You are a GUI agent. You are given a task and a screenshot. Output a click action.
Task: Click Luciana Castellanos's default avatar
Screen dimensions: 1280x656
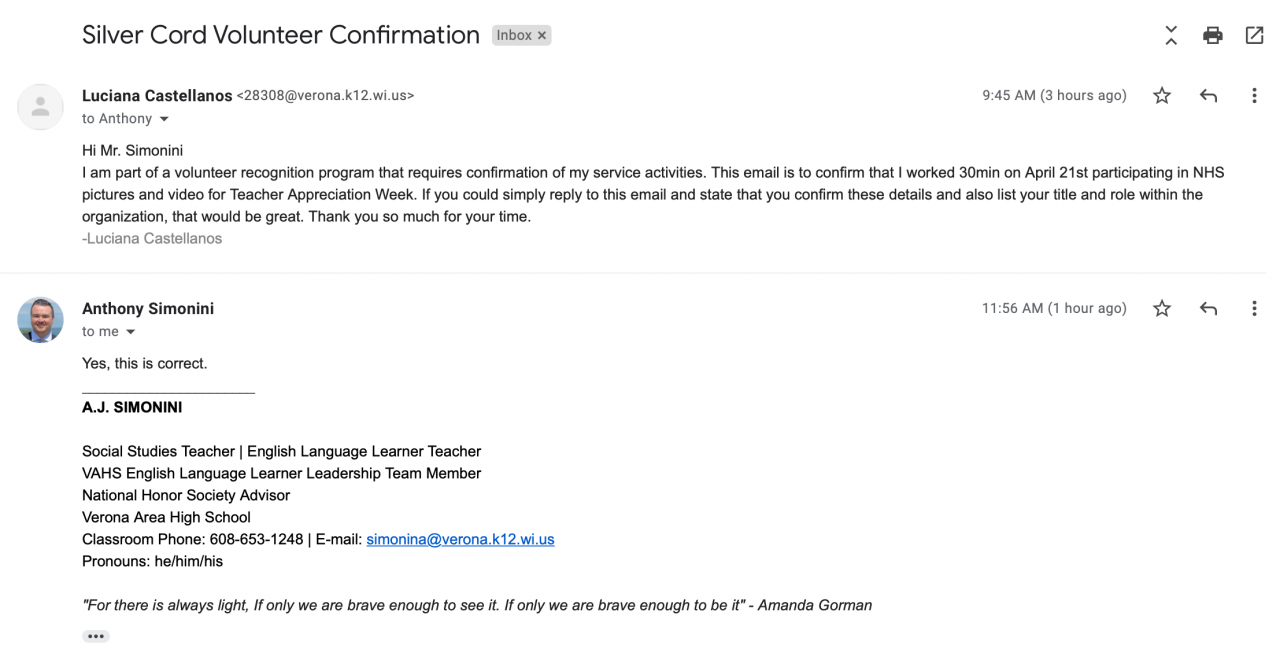41,107
